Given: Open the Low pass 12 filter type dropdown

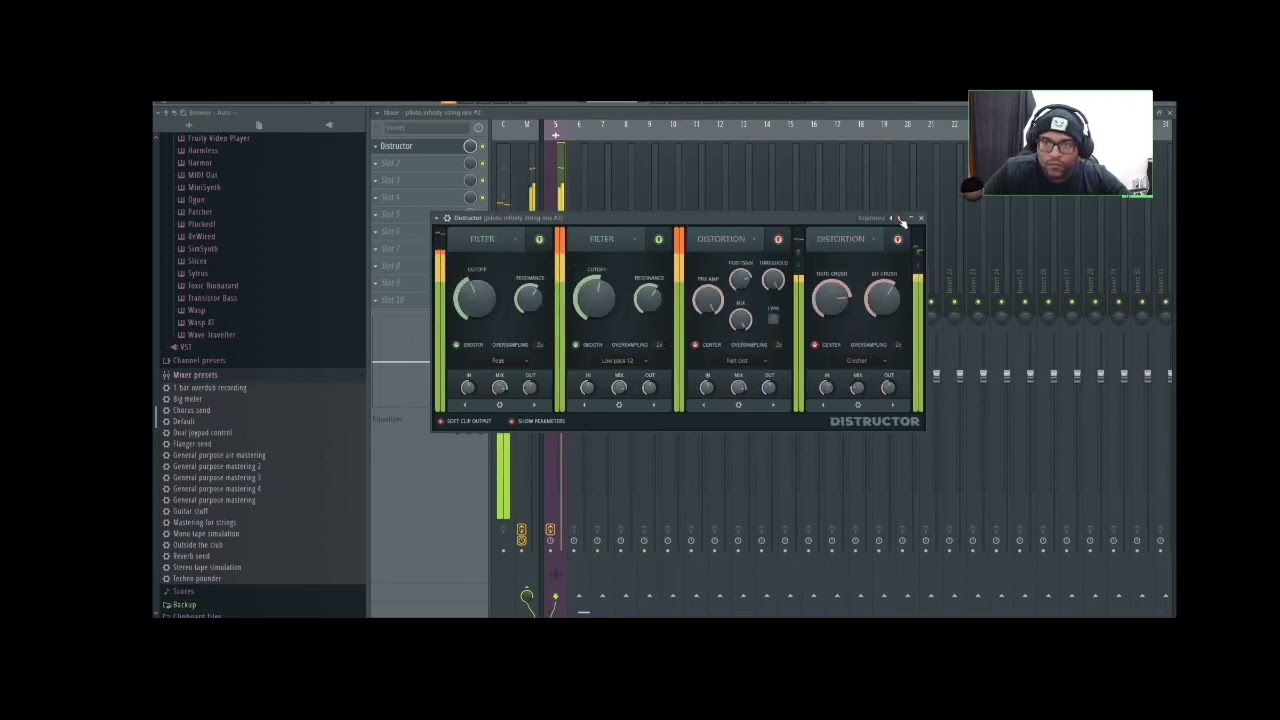Looking at the screenshot, I should click(x=621, y=361).
